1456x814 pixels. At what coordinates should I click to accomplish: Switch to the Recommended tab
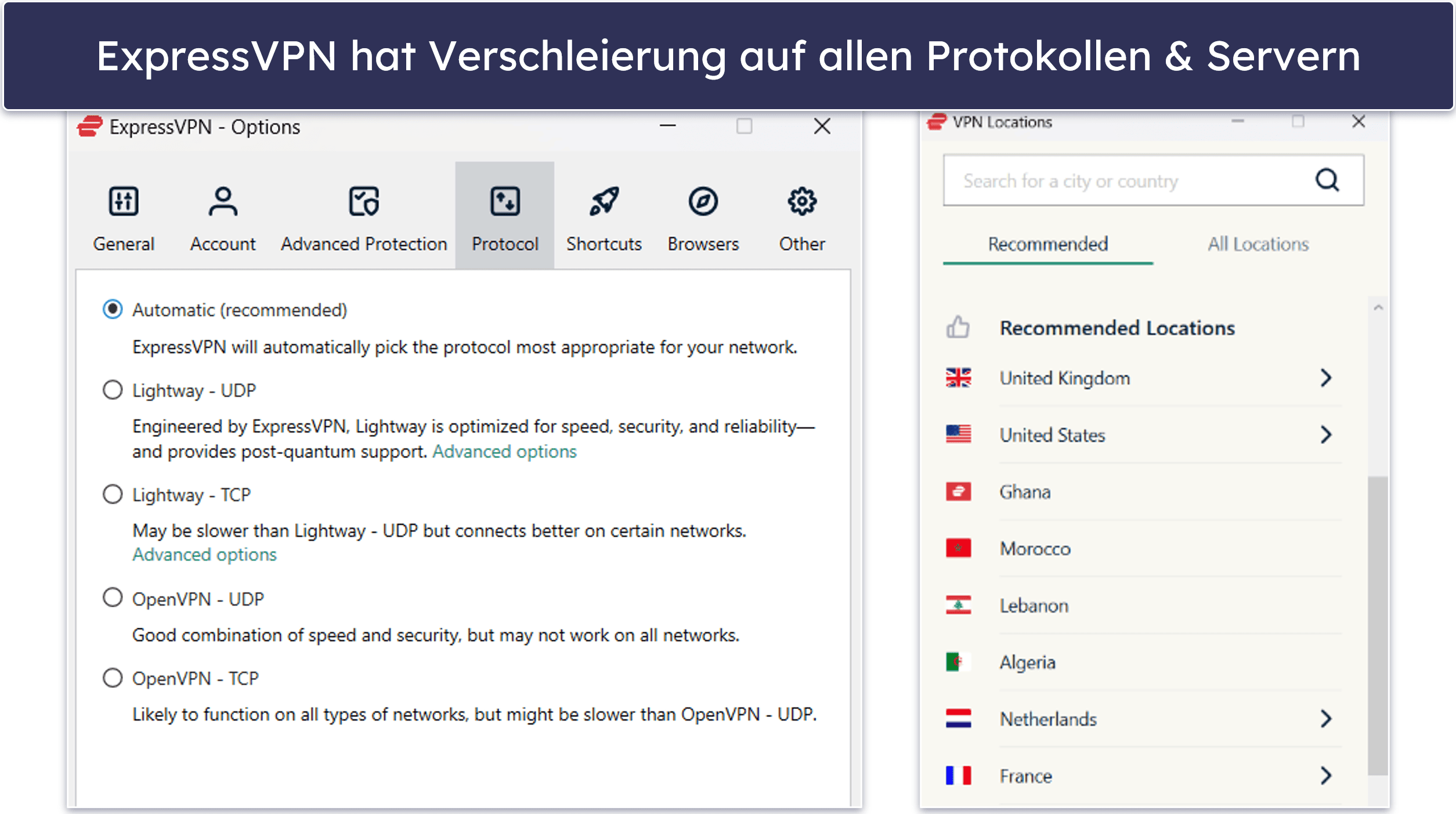[1048, 244]
